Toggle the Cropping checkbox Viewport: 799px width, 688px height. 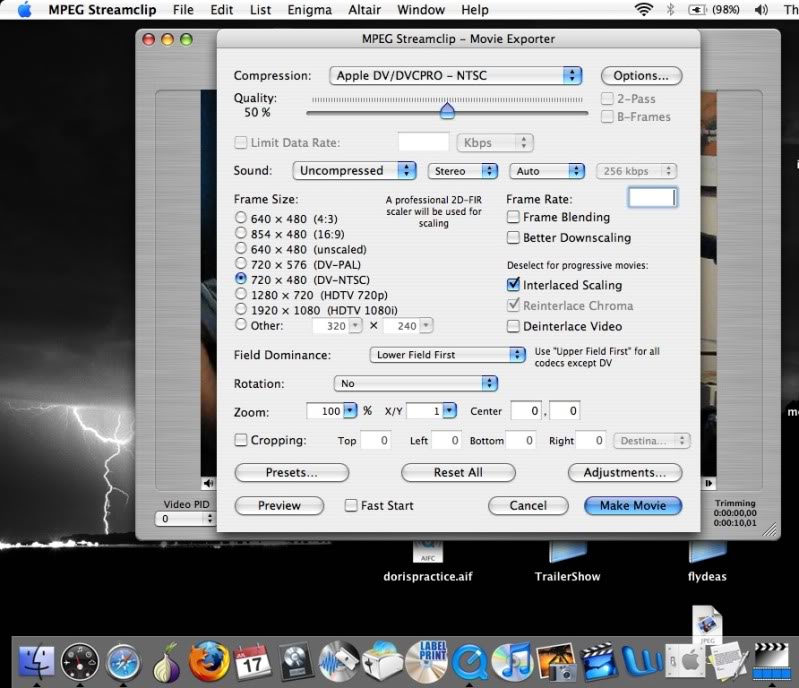point(241,440)
